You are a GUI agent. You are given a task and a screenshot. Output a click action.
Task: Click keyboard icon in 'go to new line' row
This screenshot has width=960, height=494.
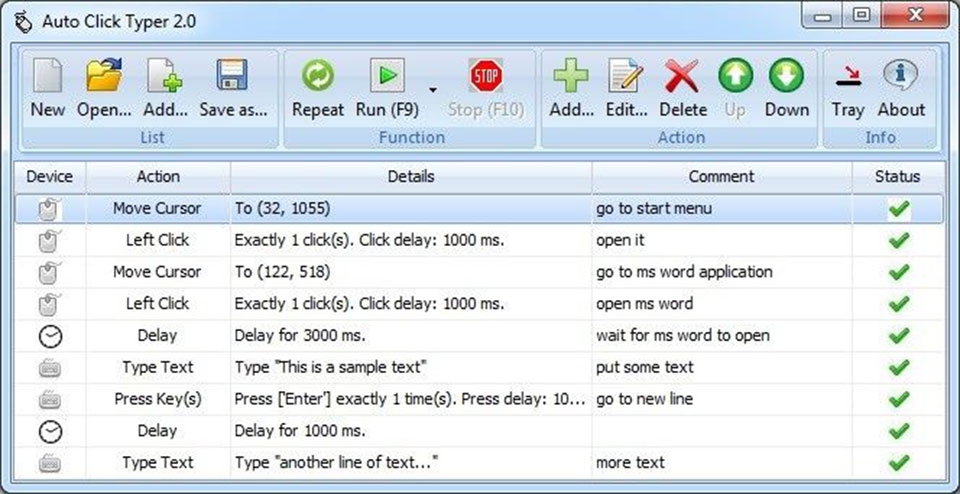[50, 400]
